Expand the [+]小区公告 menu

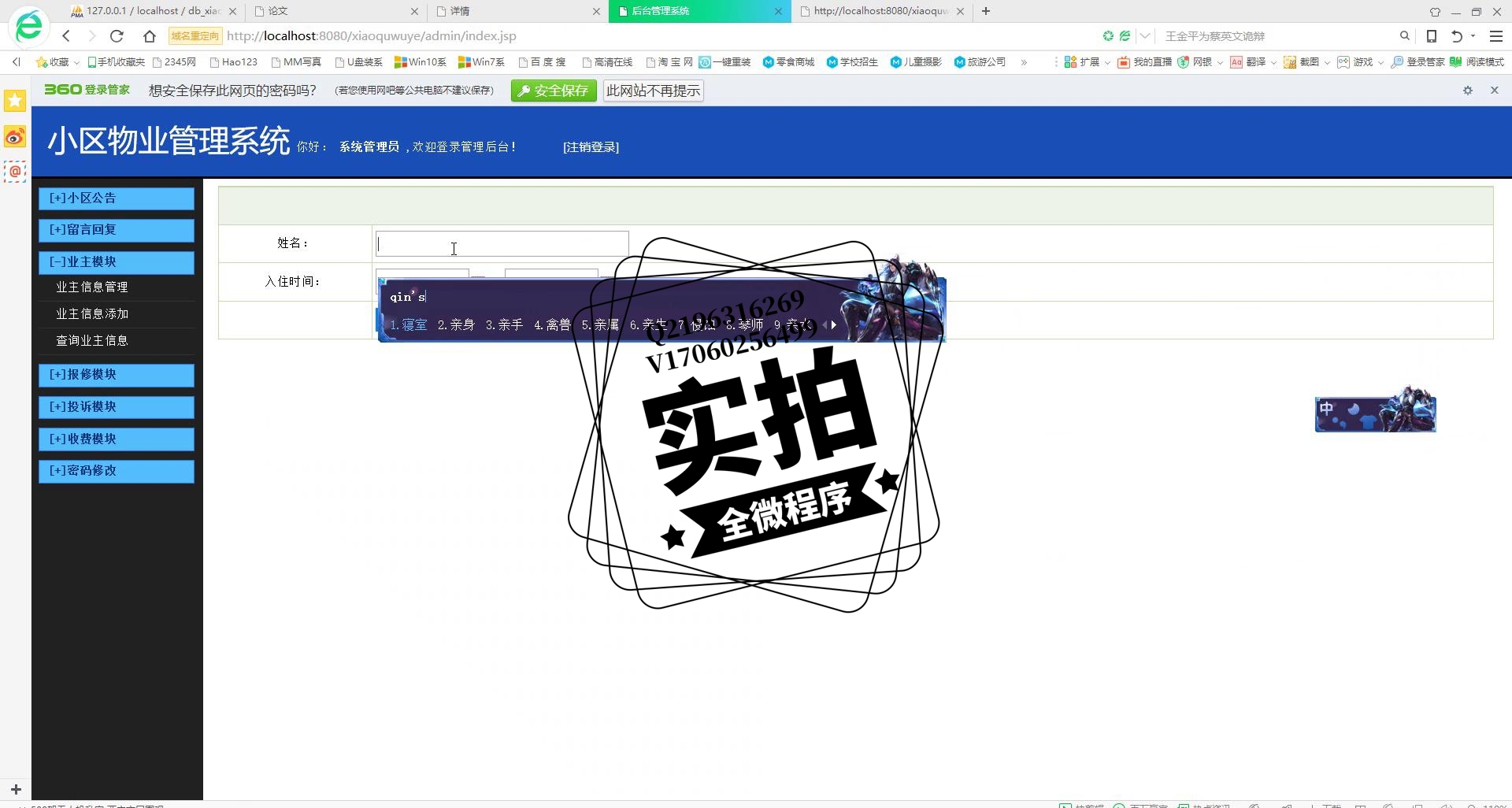click(x=117, y=198)
